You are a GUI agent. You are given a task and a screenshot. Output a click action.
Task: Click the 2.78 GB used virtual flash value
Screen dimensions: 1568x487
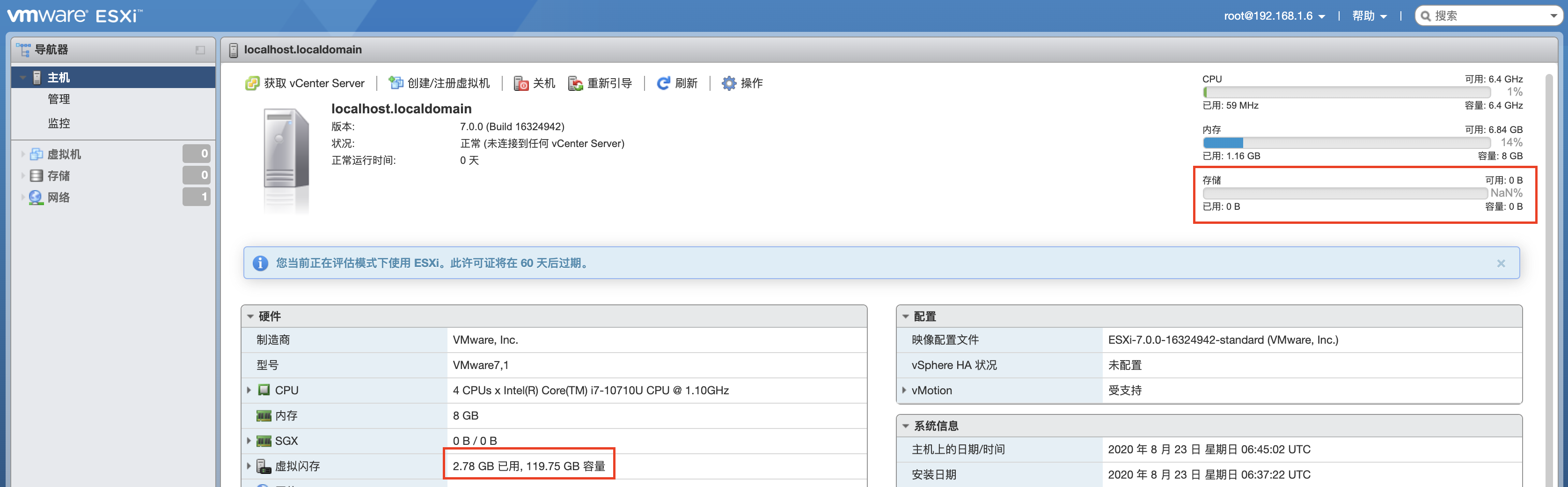[x=529, y=466]
